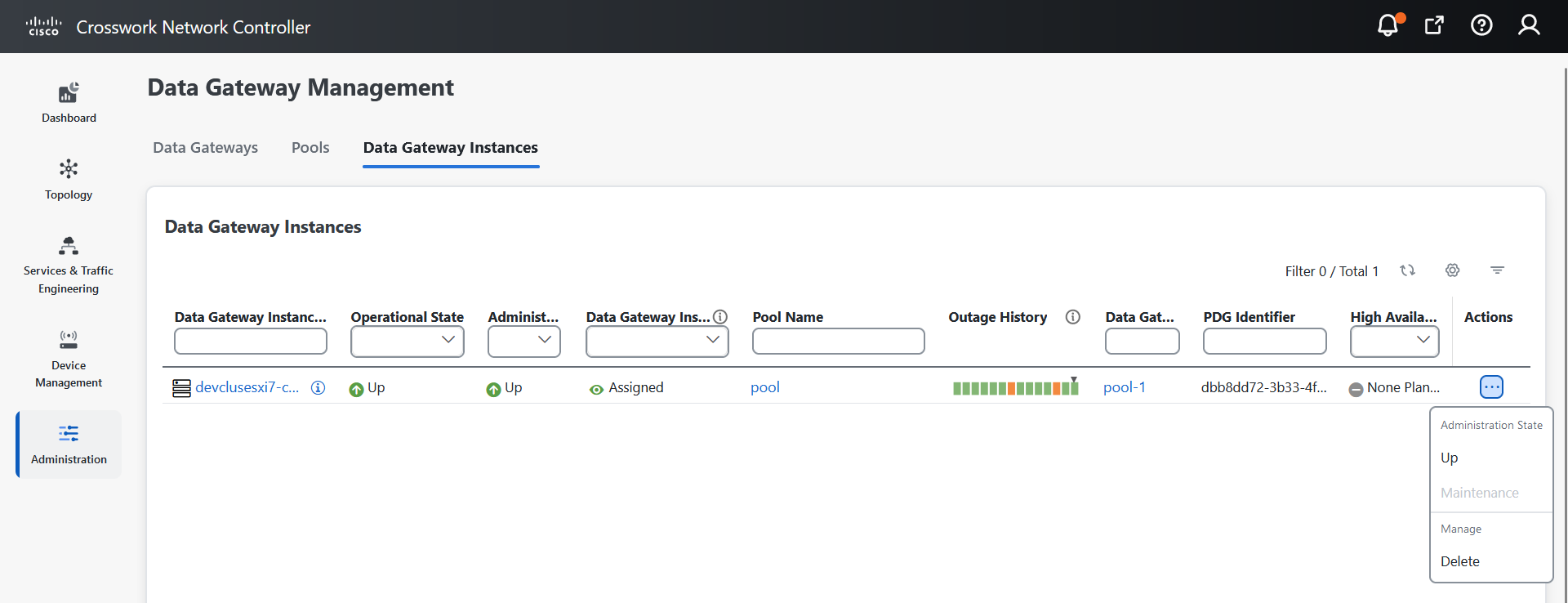Click Filter 0 / Total 1 text
The width and height of the screenshot is (1568, 603).
point(1332,271)
